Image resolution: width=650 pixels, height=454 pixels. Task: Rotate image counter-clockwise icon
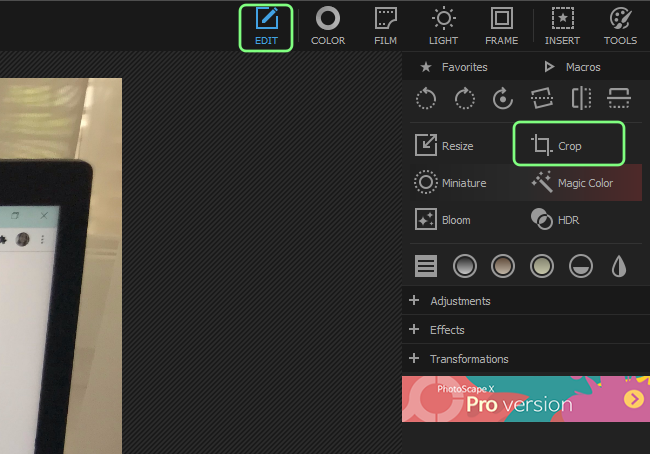click(x=426, y=99)
